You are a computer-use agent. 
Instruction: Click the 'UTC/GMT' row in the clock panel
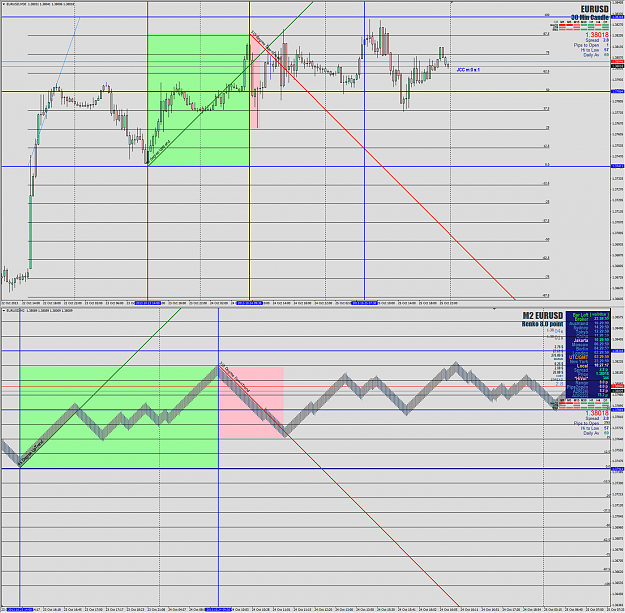[588, 357]
